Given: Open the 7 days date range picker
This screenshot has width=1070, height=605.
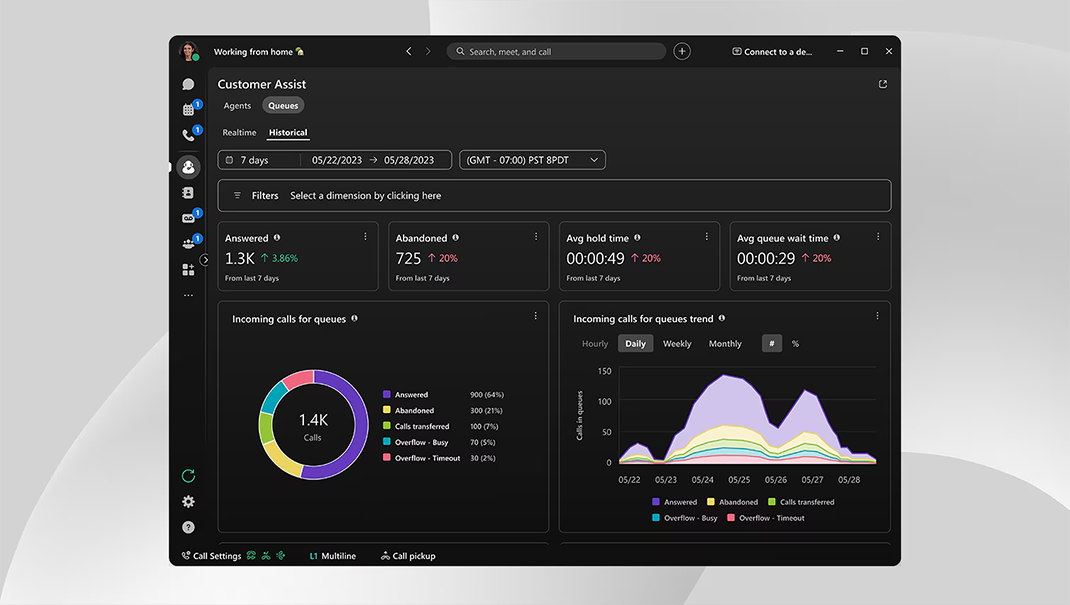Looking at the screenshot, I should [334, 160].
